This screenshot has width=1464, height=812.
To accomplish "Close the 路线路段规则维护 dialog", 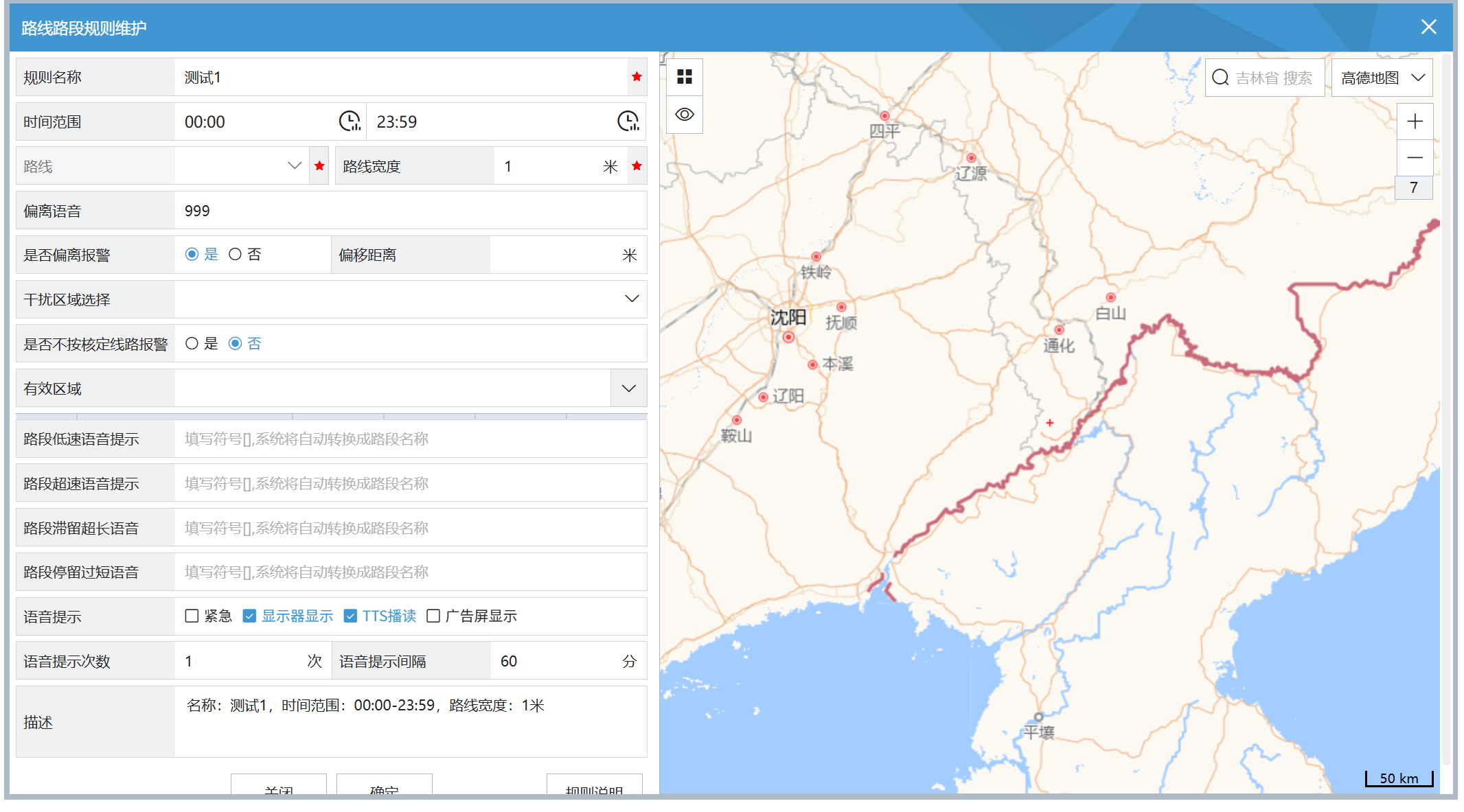I will pyautogui.click(x=1428, y=27).
